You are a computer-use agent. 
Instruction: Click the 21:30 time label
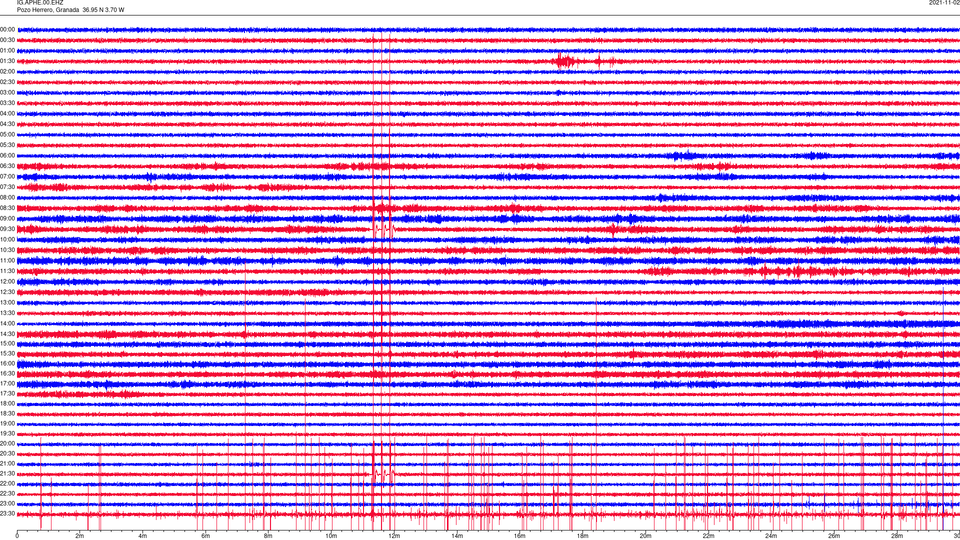pos(8,474)
